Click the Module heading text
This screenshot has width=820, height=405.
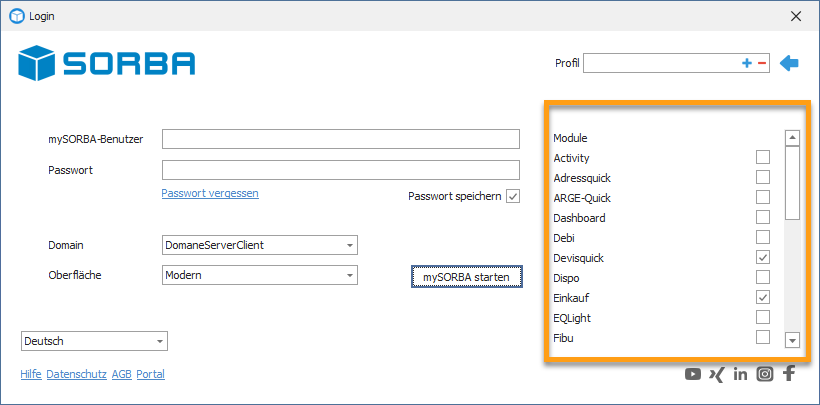(x=571, y=138)
